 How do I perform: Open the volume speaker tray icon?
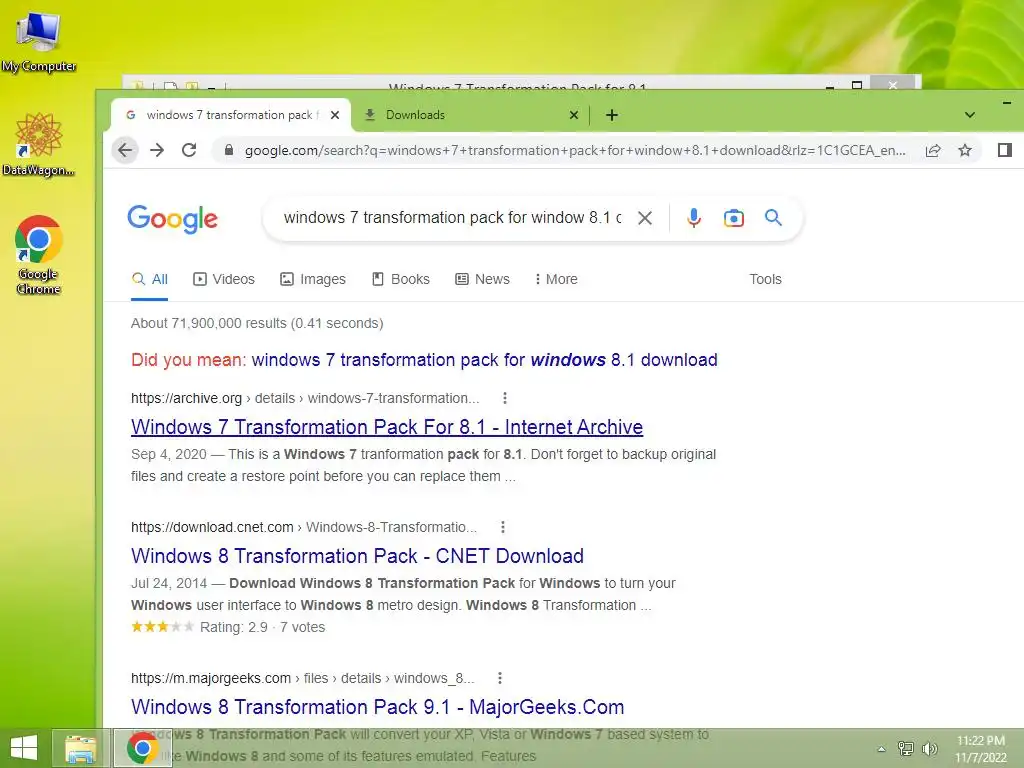click(929, 748)
